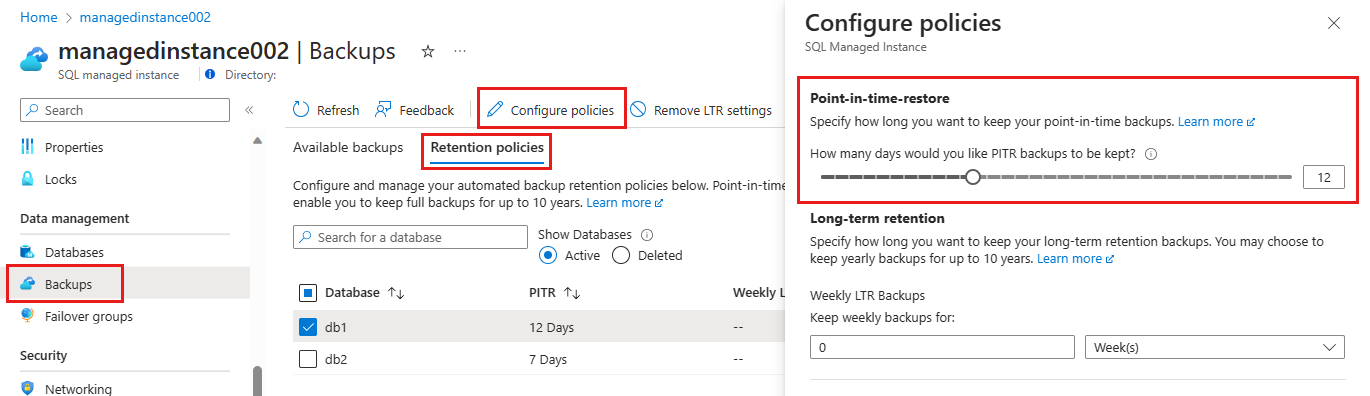
Task: Click the db2 database name
Action: pyautogui.click(x=336, y=359)
